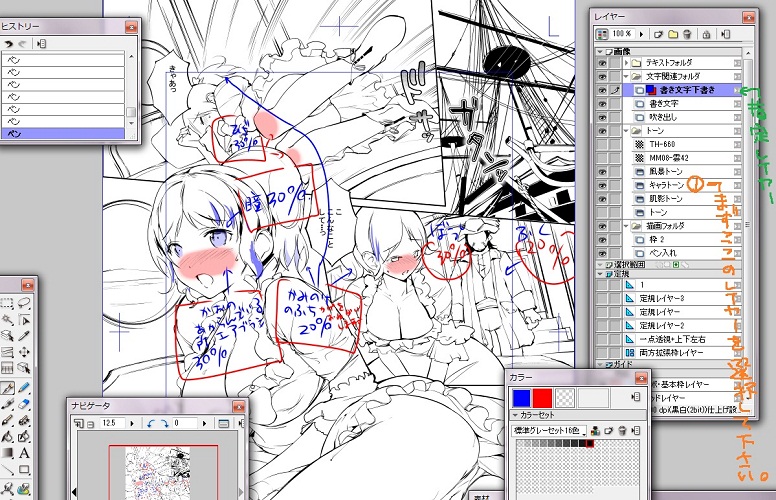This screenshot has width=776, height=500.
Task: Rotate view left in navigator
Action: click(151, 423)
